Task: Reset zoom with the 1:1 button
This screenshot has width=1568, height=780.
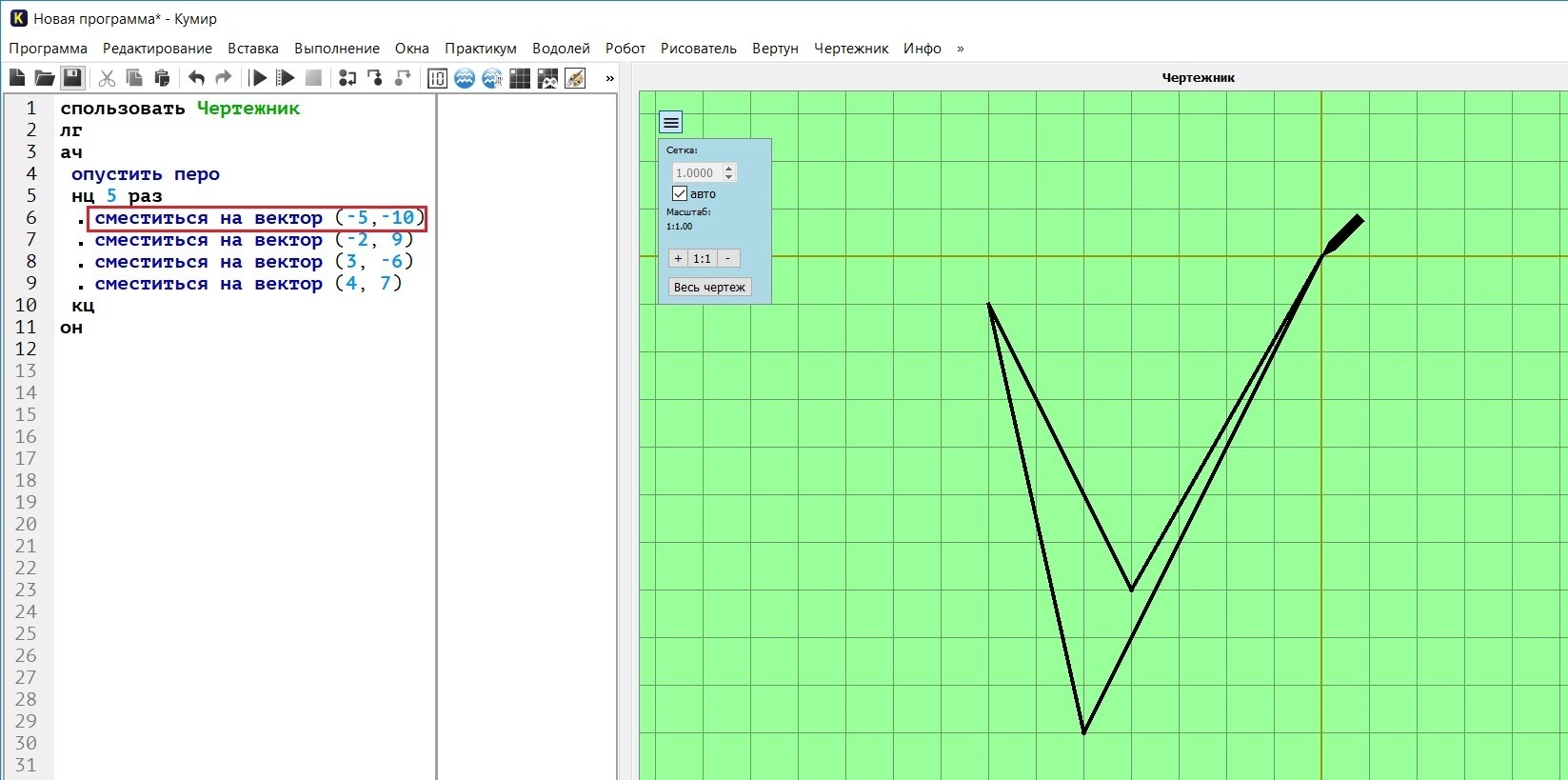Action: point(702,258)
